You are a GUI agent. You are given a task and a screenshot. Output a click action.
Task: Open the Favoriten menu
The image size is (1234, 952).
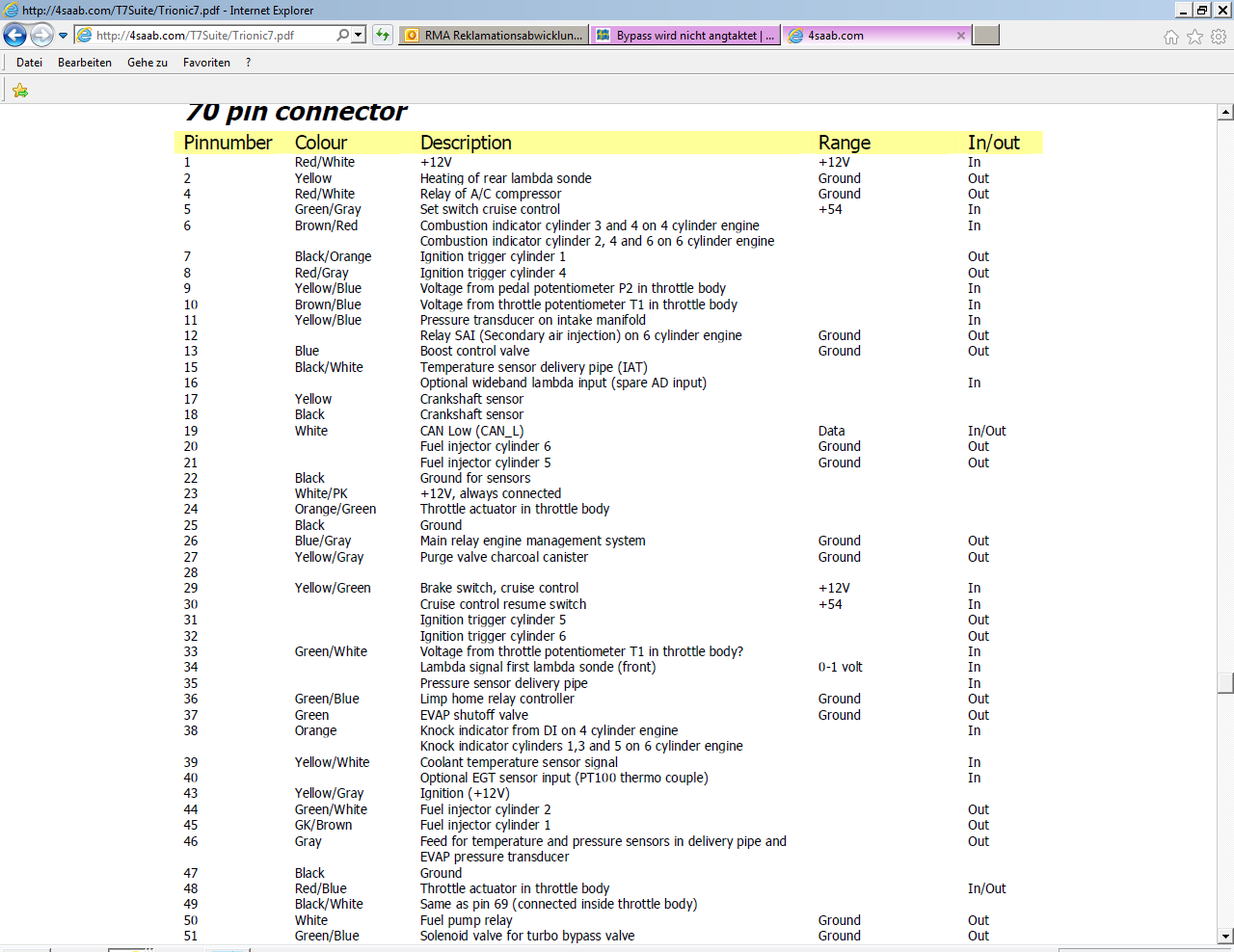click(x=206, y=63)
